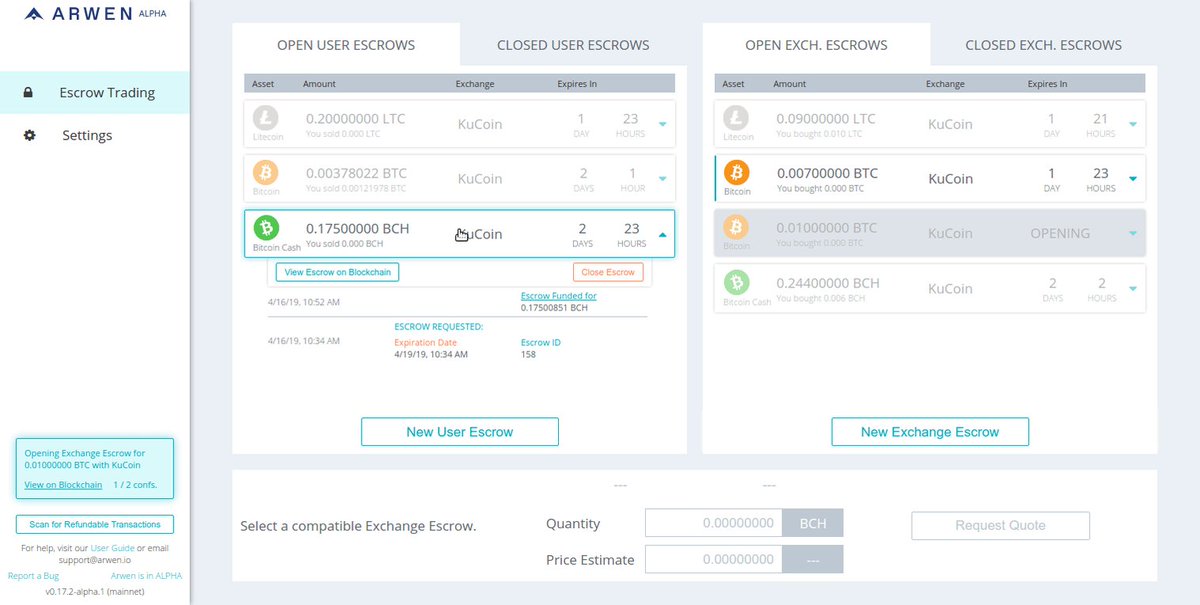The width and height of the screenshot is (1200, 605).
Task: Click the Bitcoin icon in 0.00700000 BTC row
Action: 737,174
